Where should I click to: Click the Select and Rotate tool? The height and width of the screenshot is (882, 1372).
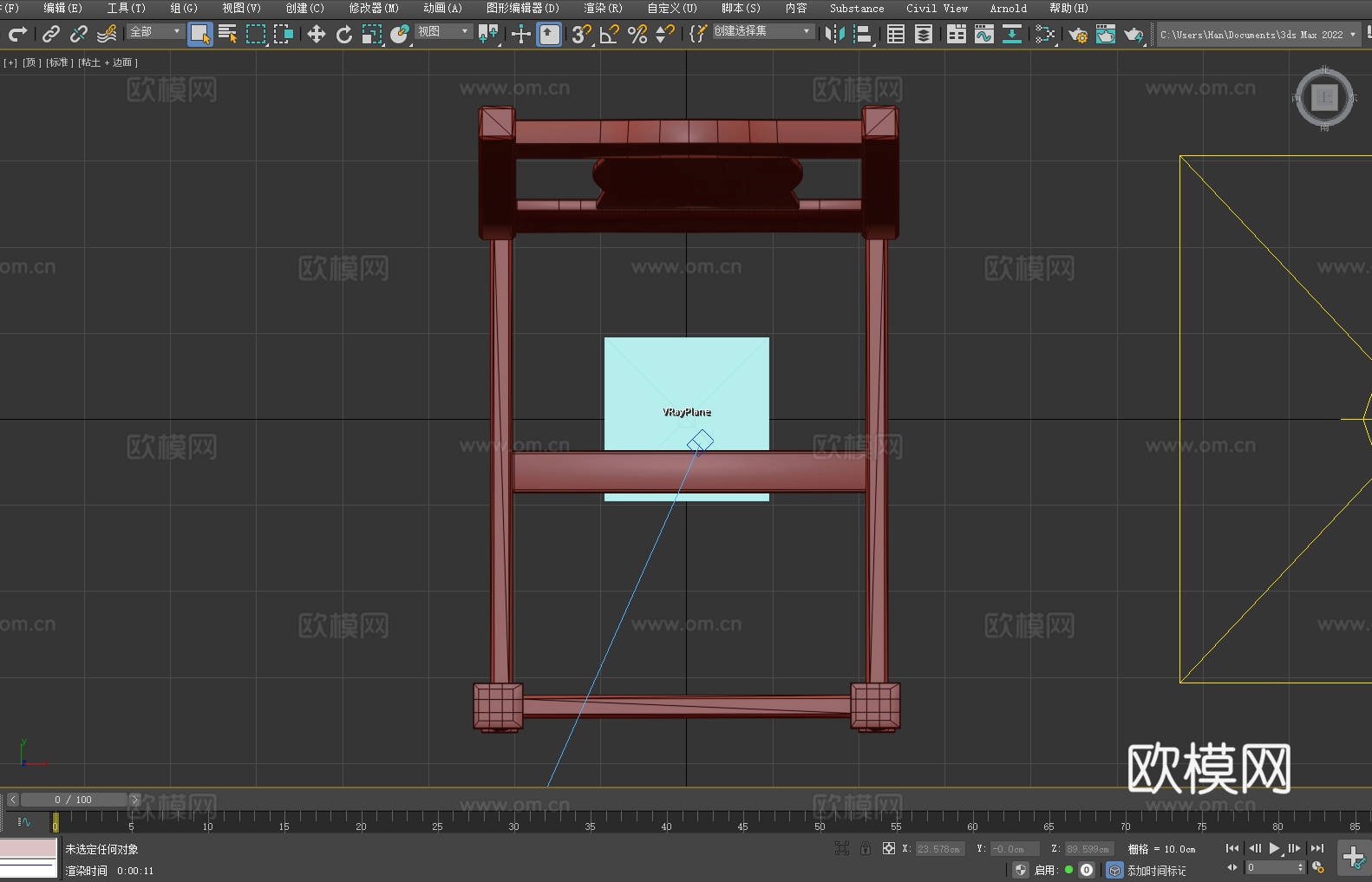[x=344, y=34]
